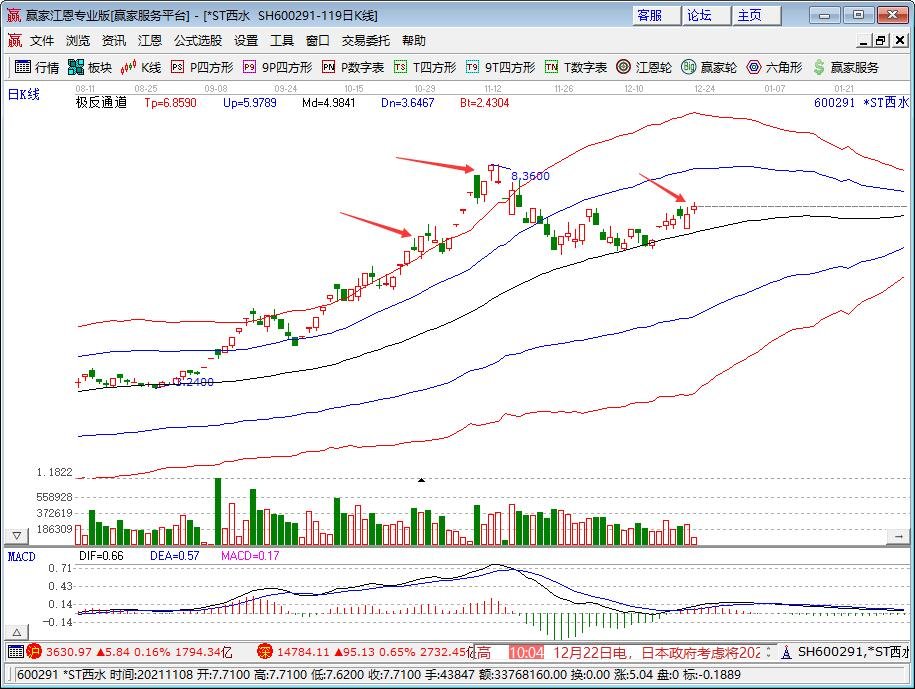Click the right-arrow button beside volume chart
The image size is (915, 689).
pyautogui.click(x=898, y=536)
